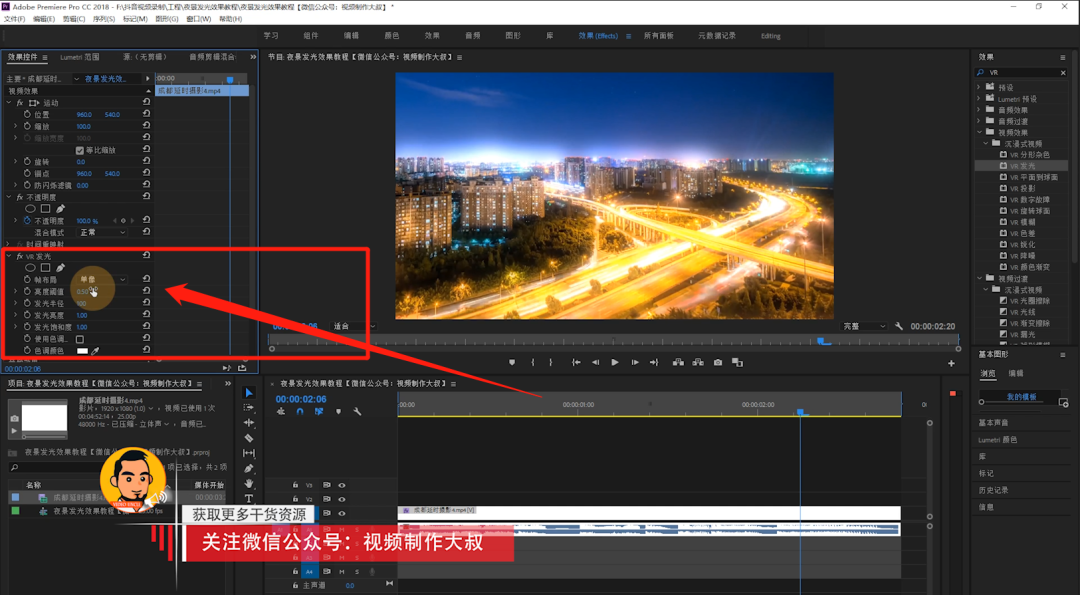Toggle the 等比缩放 checkbox
The image size is (1080, 595).
point(80,150)
